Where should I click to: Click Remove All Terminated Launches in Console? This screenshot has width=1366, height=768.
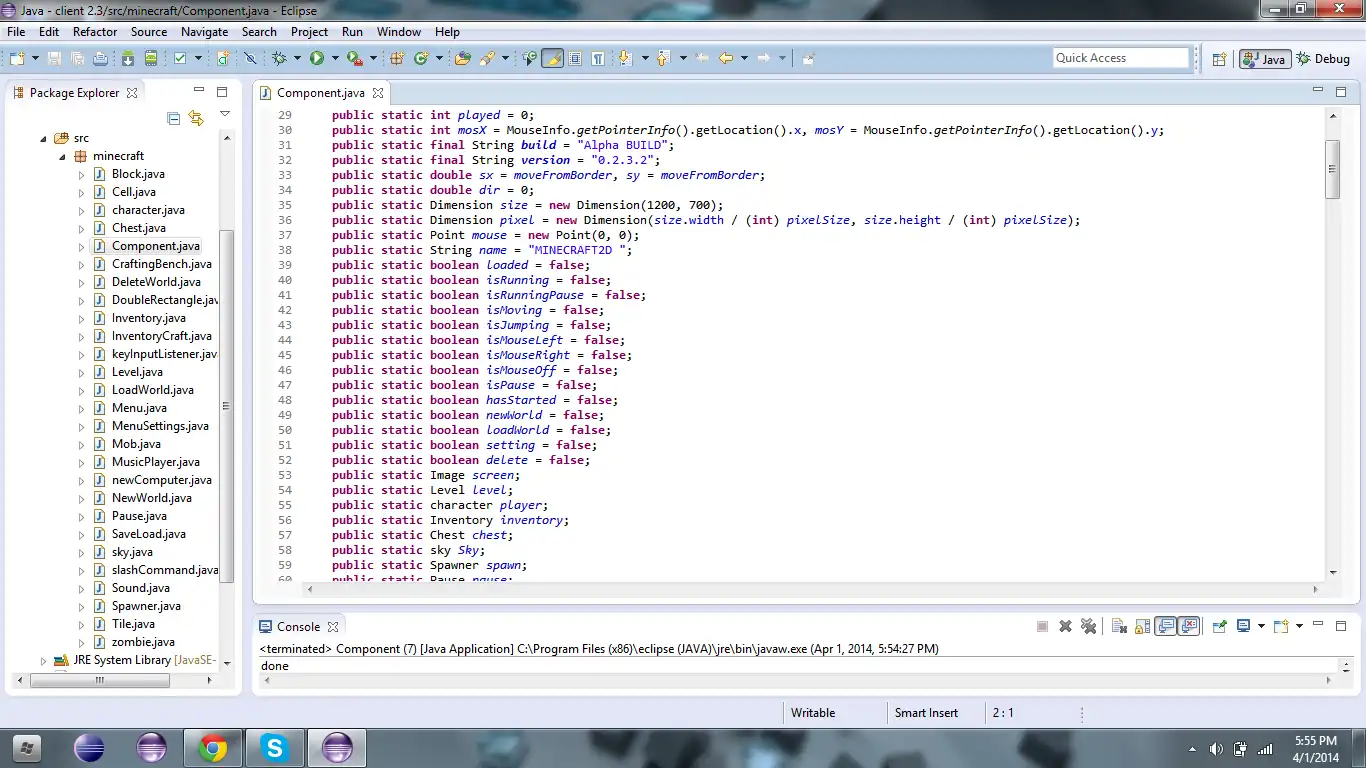[1088, 627]
